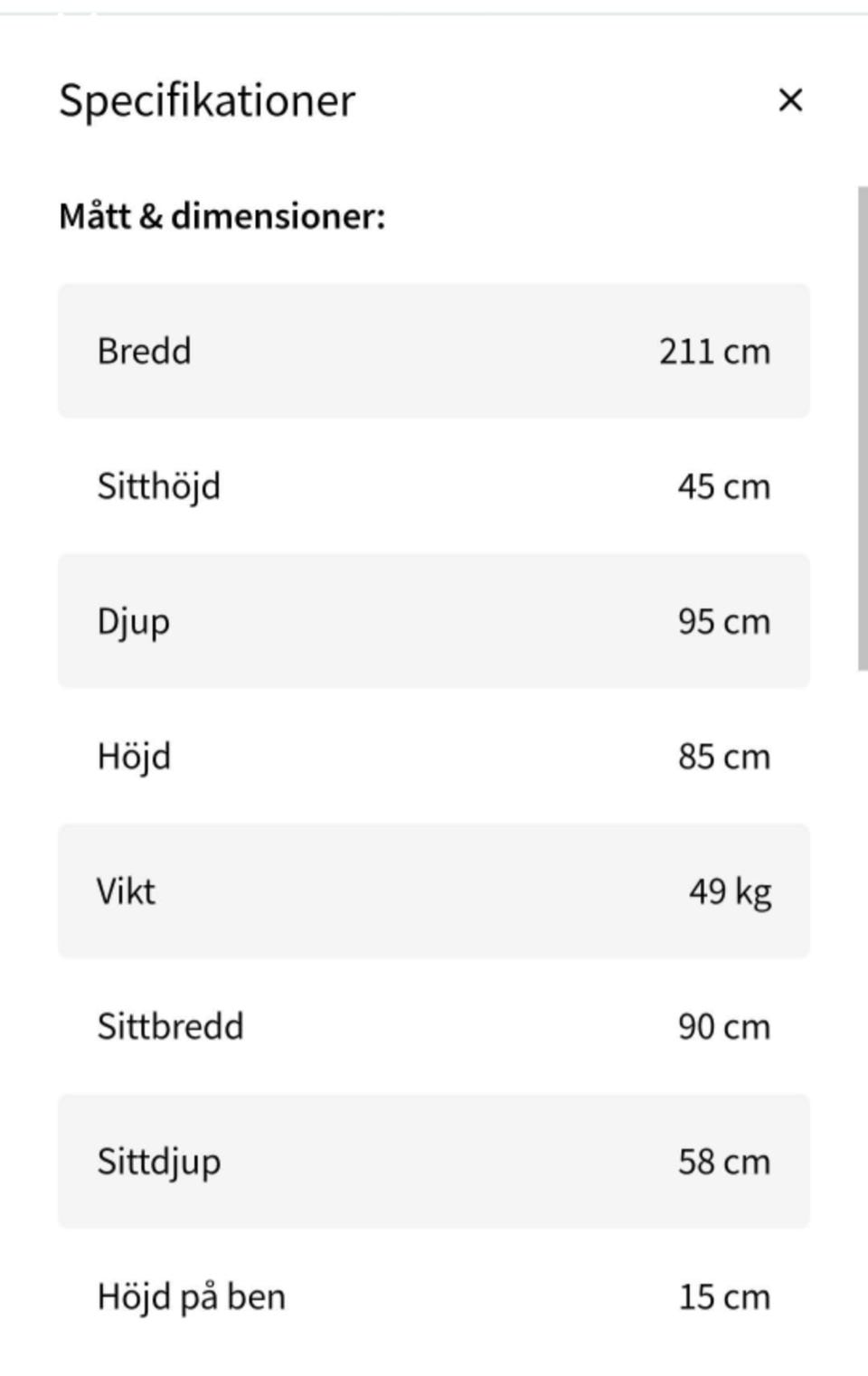Click the 45 cm seat height value
This screenshot has width=868, height=1376.
(723, 486)
